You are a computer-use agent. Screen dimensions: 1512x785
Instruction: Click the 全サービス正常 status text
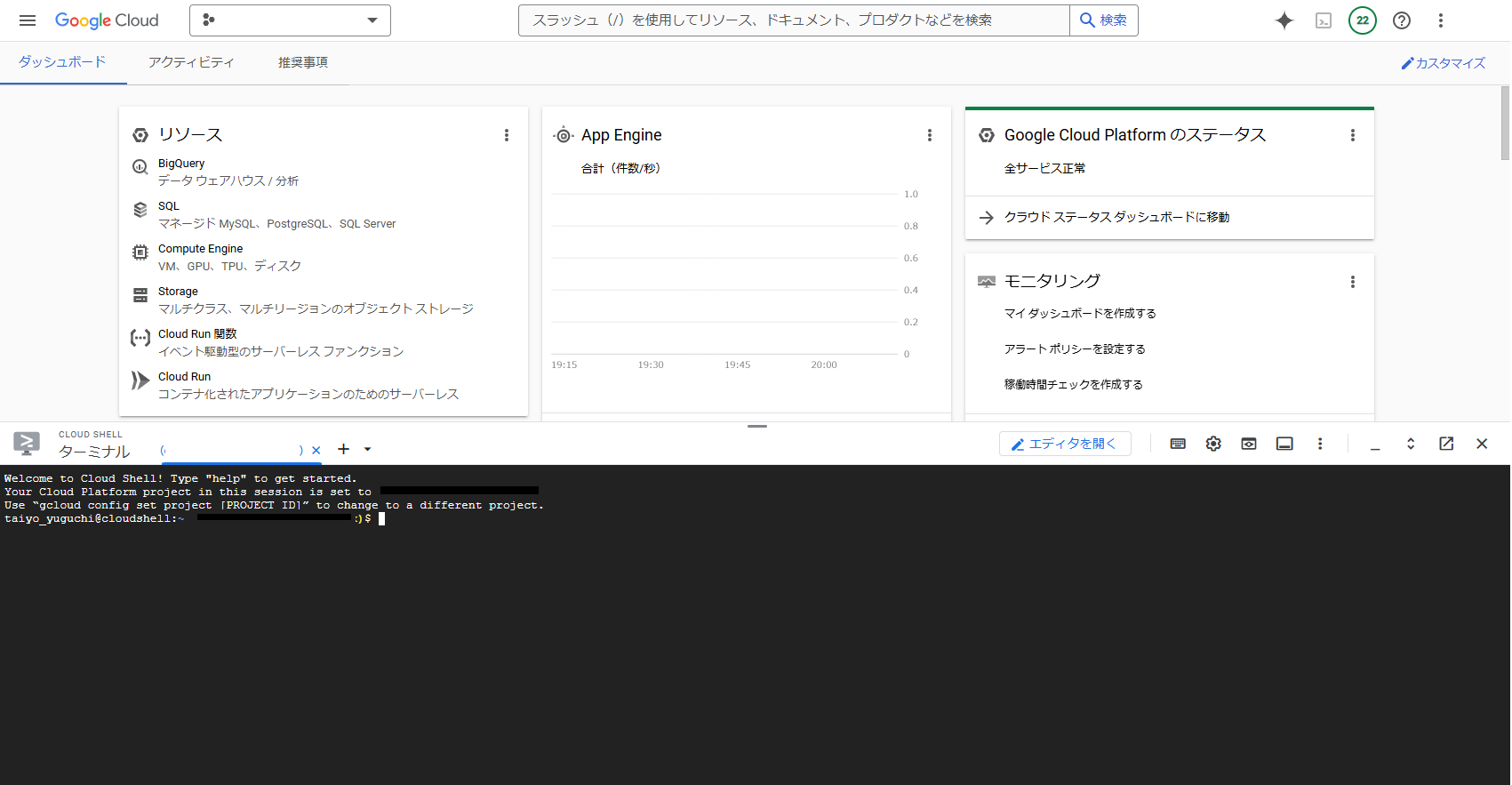(x=1044, y=169)
